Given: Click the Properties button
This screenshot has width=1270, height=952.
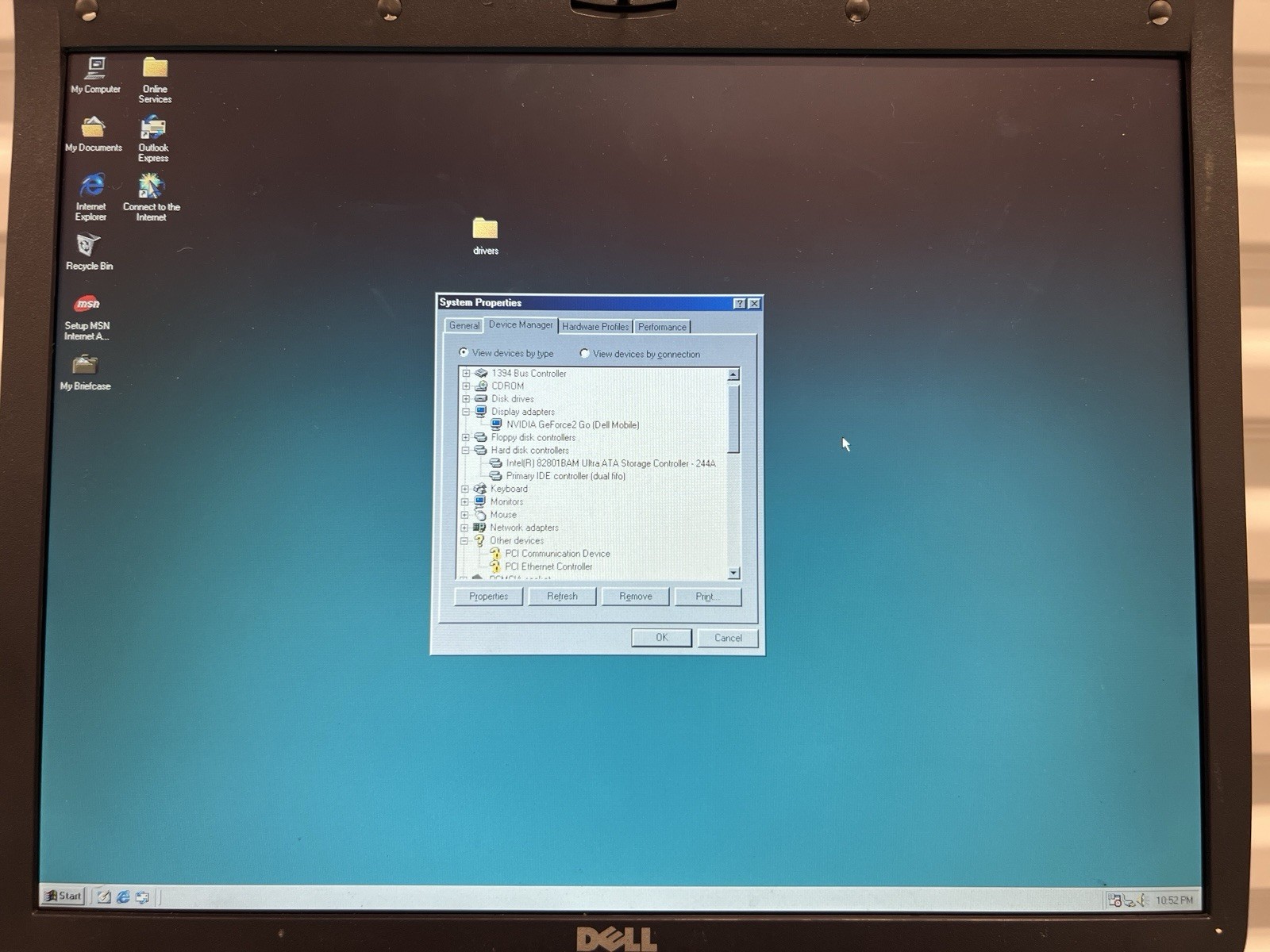Looking at the screenshot, I should coord(488,597).
